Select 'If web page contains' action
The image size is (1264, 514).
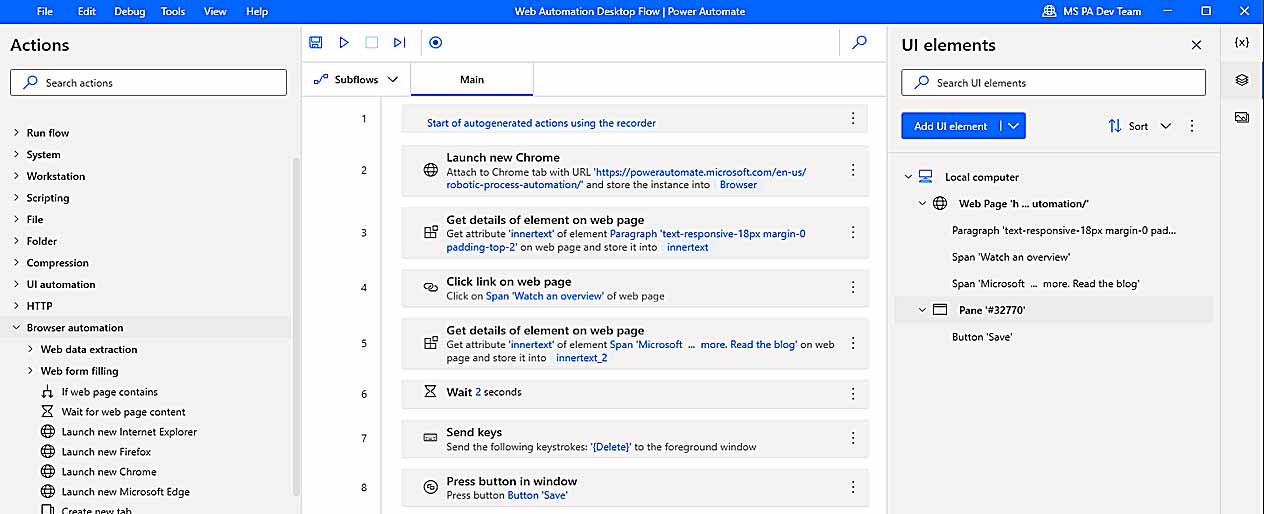click(109, 392)
